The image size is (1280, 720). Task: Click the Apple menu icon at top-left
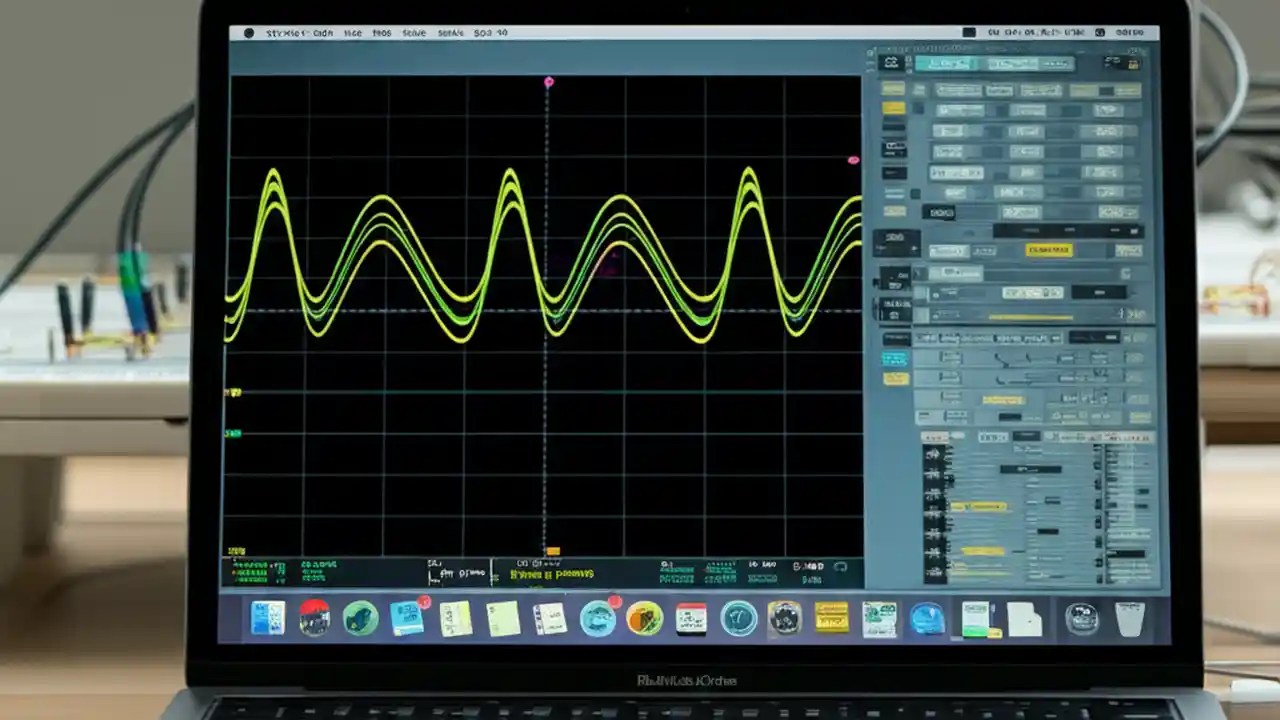(248, 32)
